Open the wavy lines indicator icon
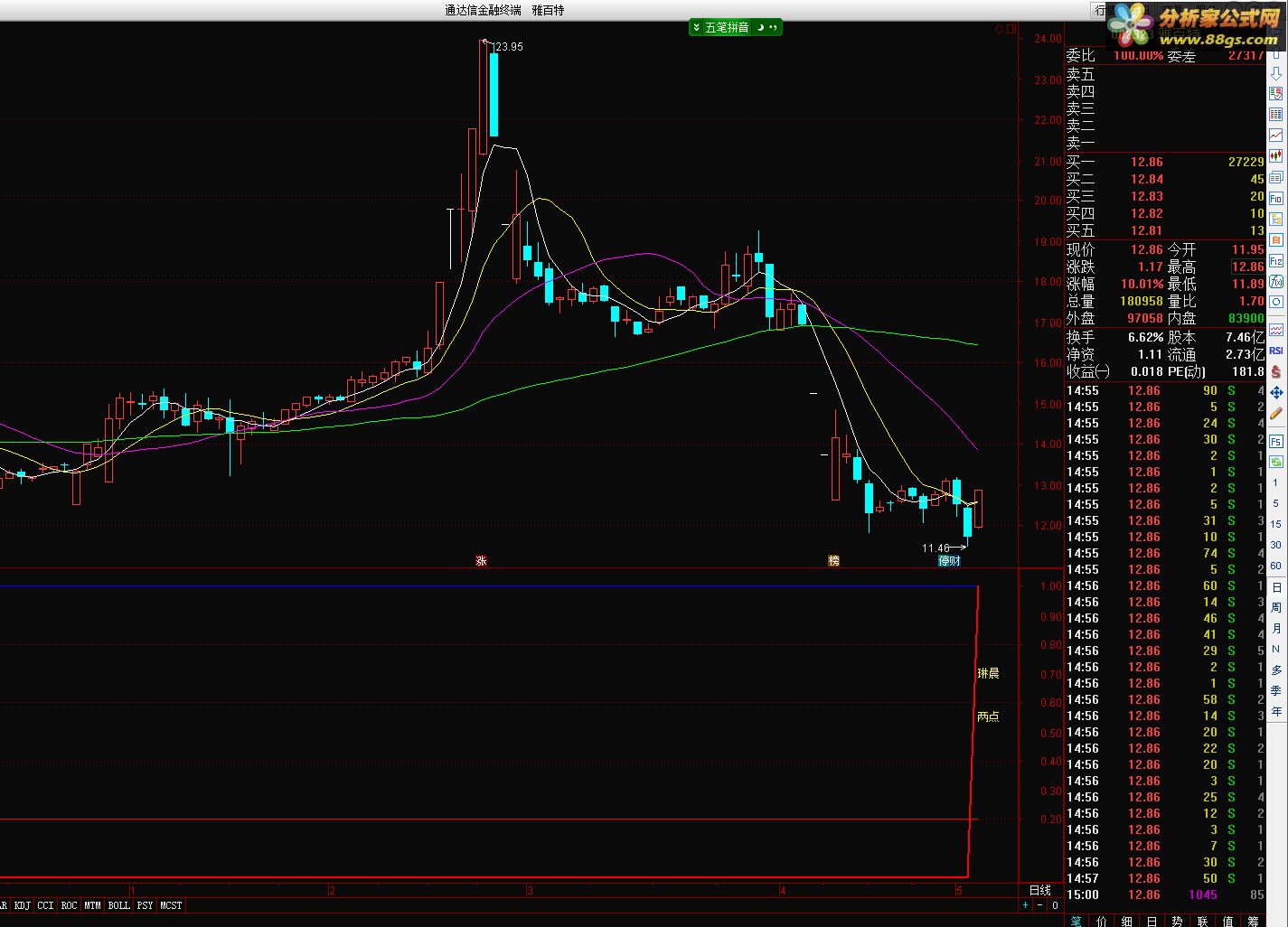The height and width of the screenshot is (927, 1288). [1276, 329]
